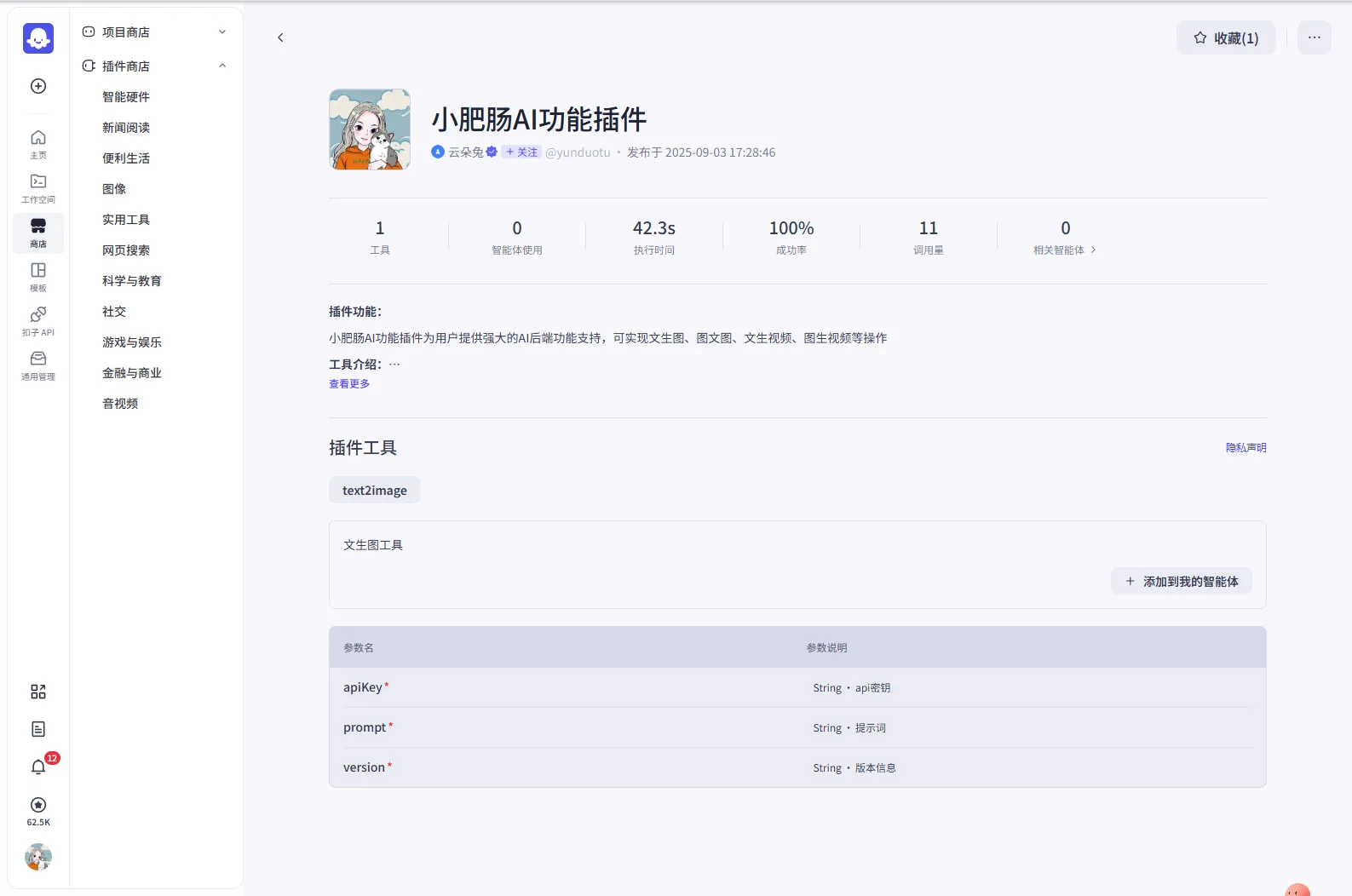1352x896 pixels.
Task: Open the 主页 home icon
Action: (x=38, y=144)
